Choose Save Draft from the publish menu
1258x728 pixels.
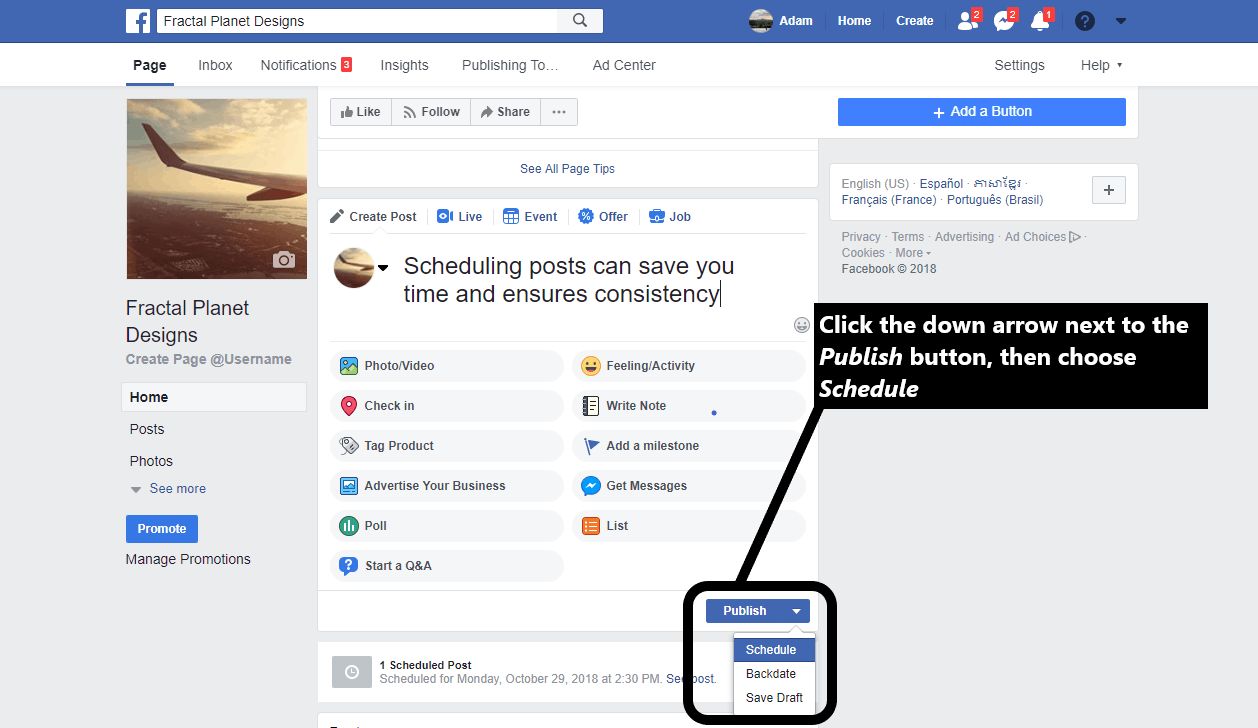click(x=775, y=698)
